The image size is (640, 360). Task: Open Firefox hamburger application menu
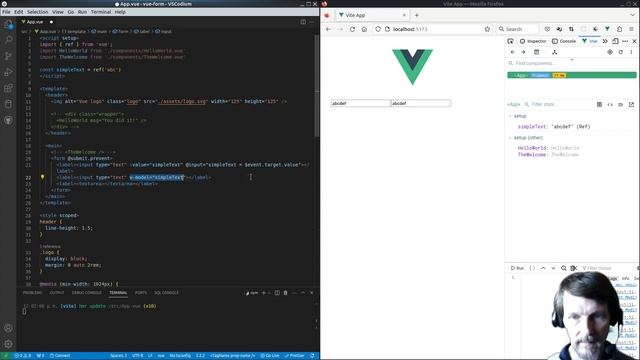point(631,29)
